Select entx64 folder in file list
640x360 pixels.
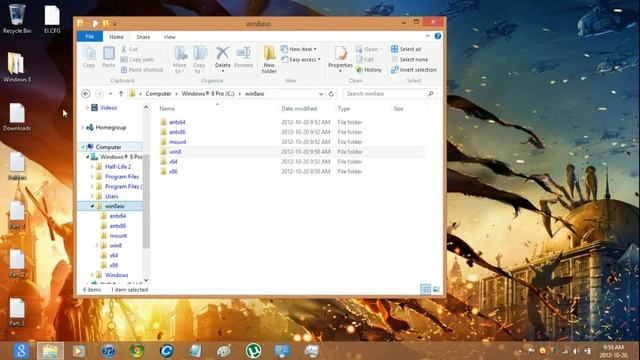(177, 122)
